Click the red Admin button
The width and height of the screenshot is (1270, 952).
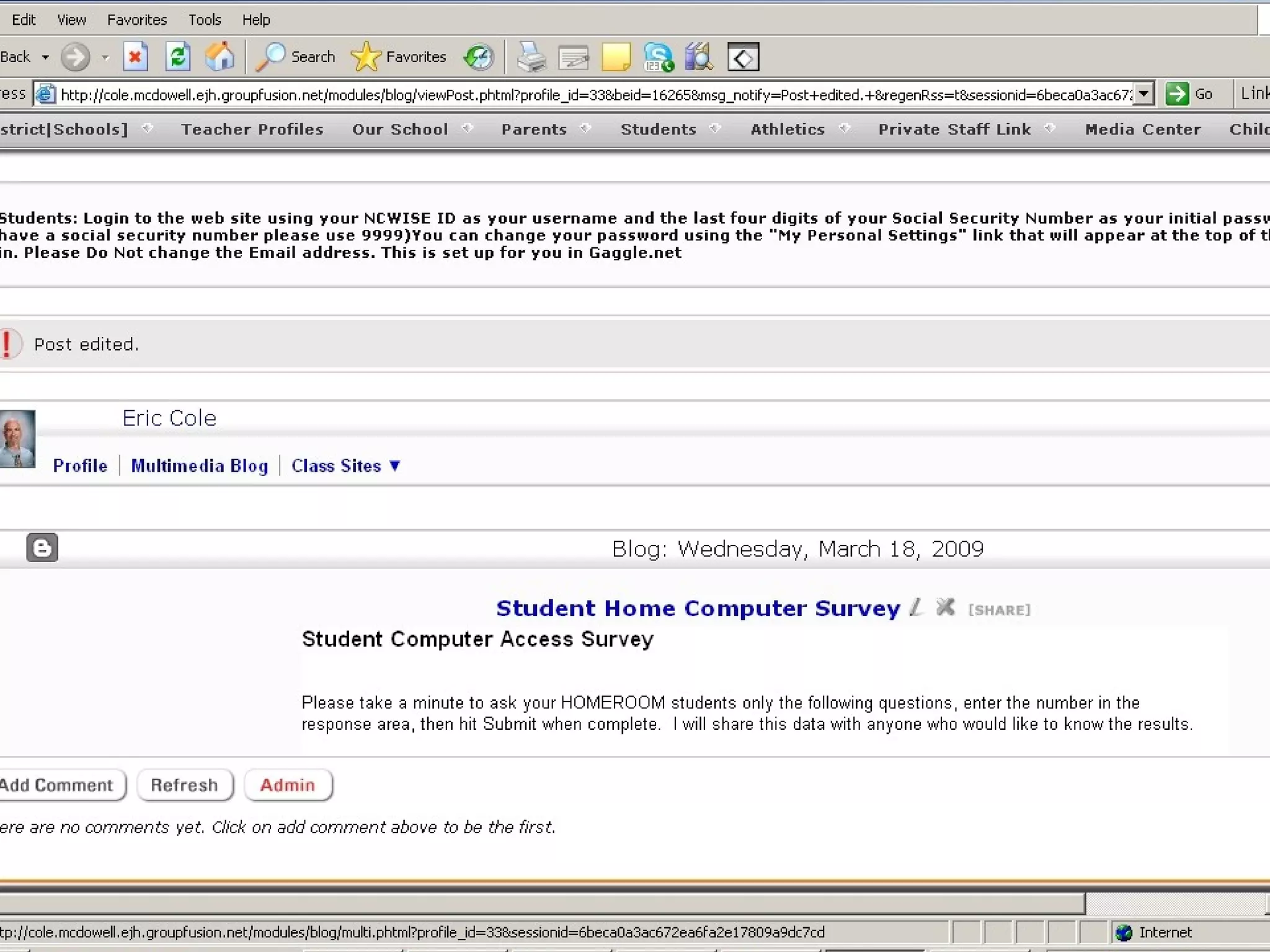coord(288,785)
